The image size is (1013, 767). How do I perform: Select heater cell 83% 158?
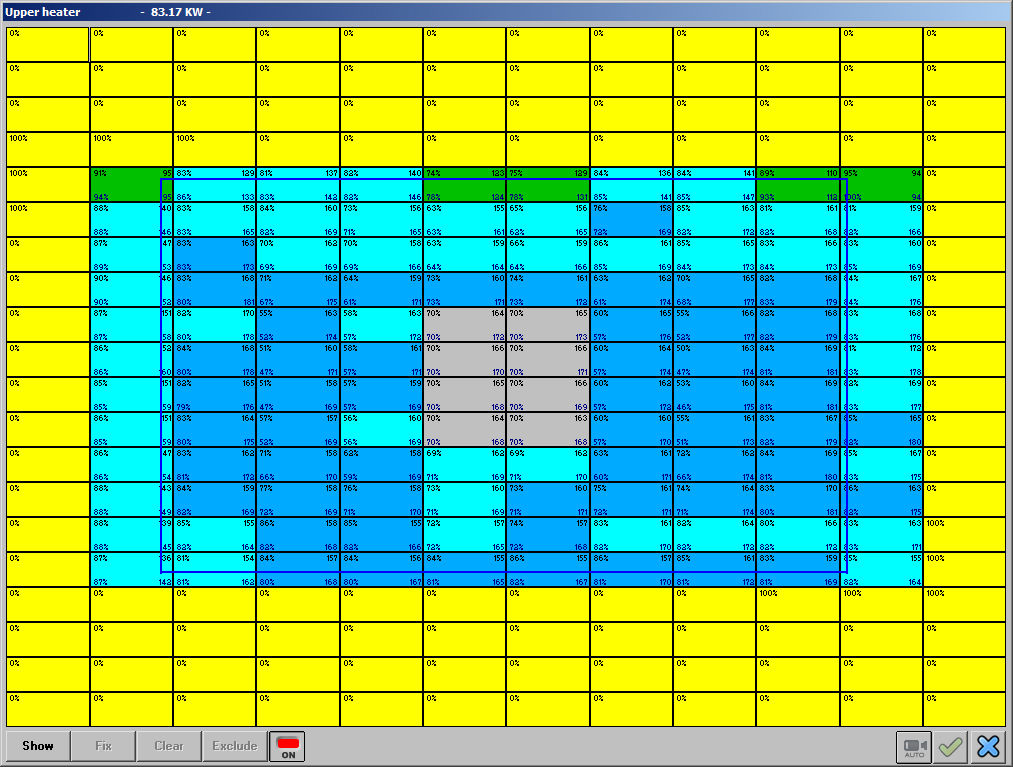(214, 220)
